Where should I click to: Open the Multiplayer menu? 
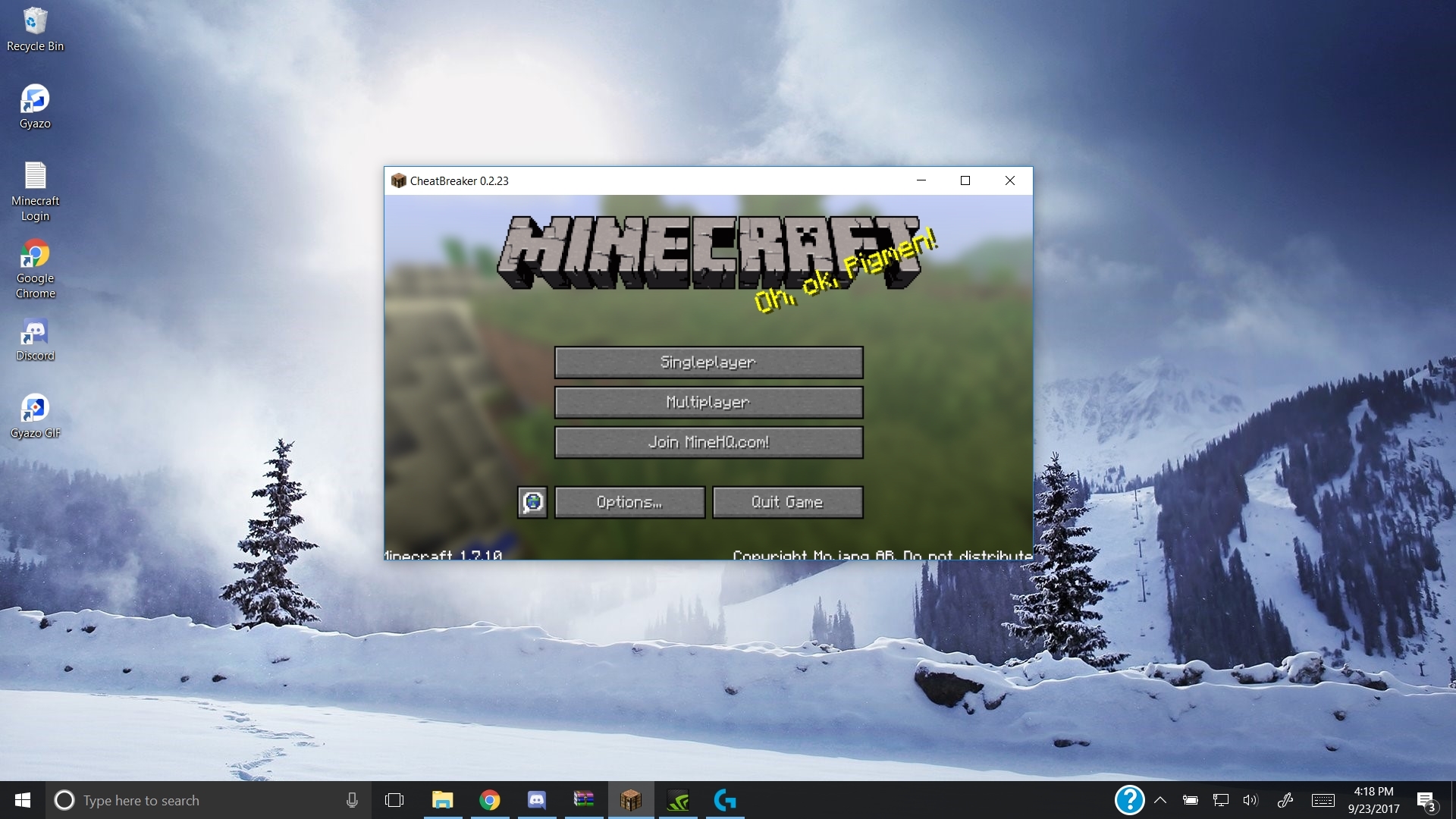pyautogui.click(x=708, y=403)
